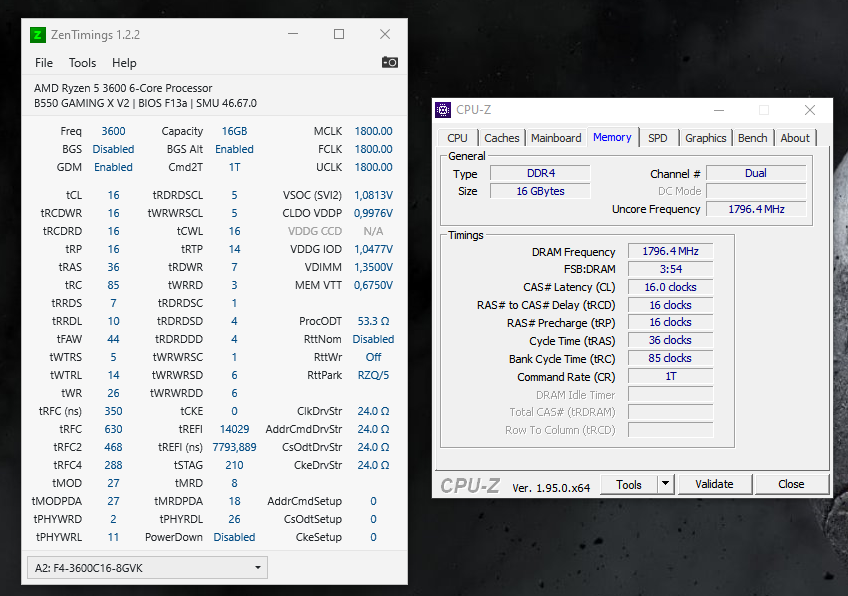Switch to the CPU tab in CPU-Z
The height and width of the screenshot is (596, 848).
[457, 138]
